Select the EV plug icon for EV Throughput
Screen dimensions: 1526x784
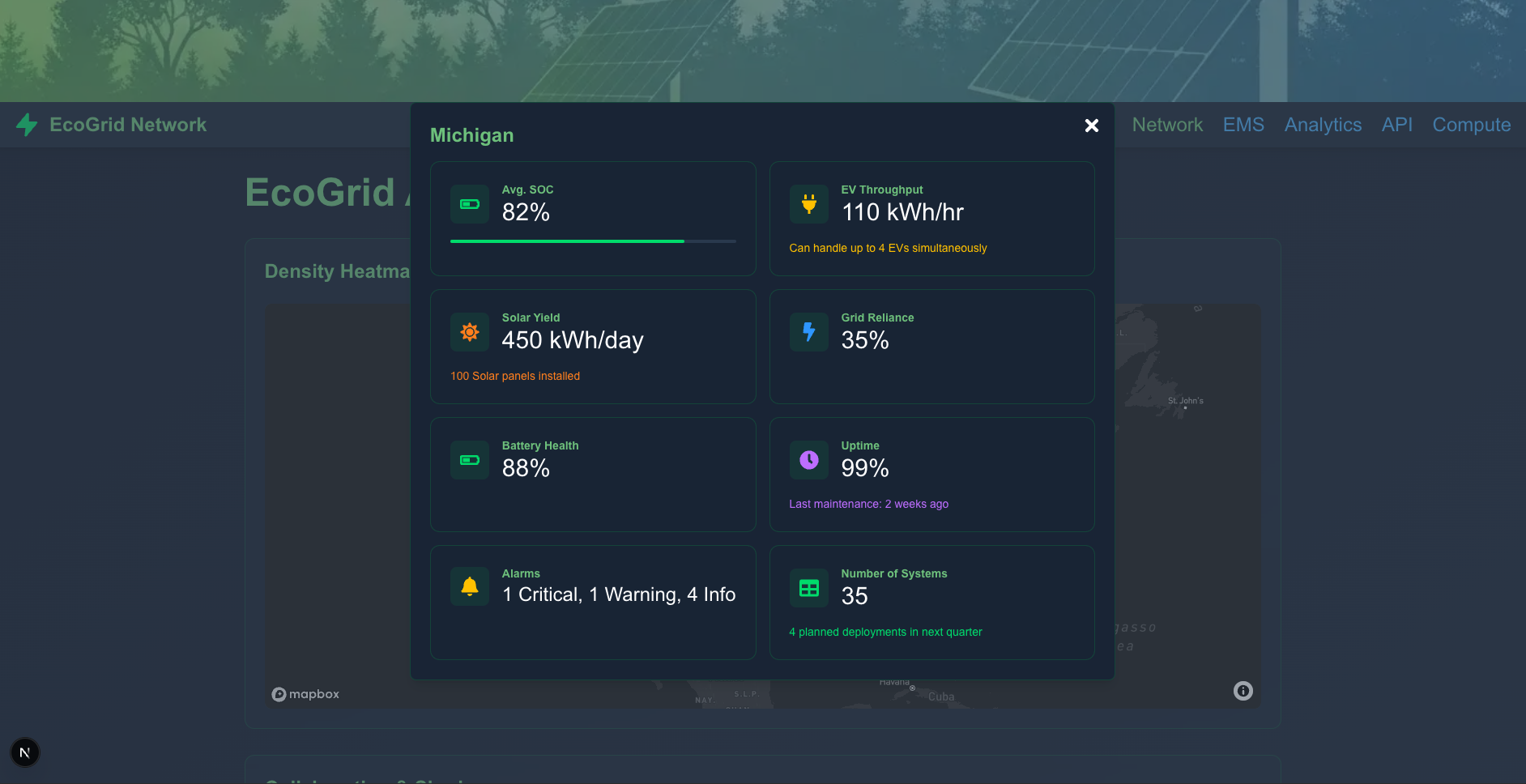[x=808, y=204]
